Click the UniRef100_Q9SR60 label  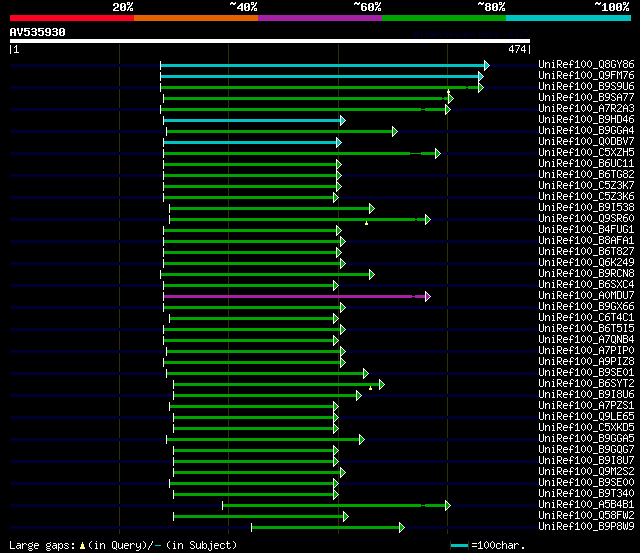(586, 219)
